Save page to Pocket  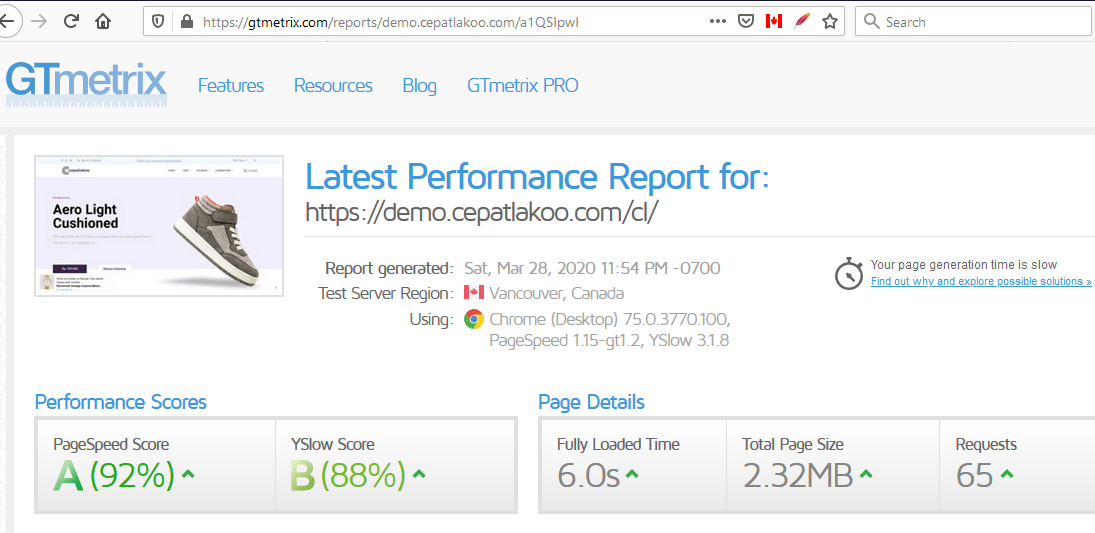pyautogui.click(x=745, y=21)
